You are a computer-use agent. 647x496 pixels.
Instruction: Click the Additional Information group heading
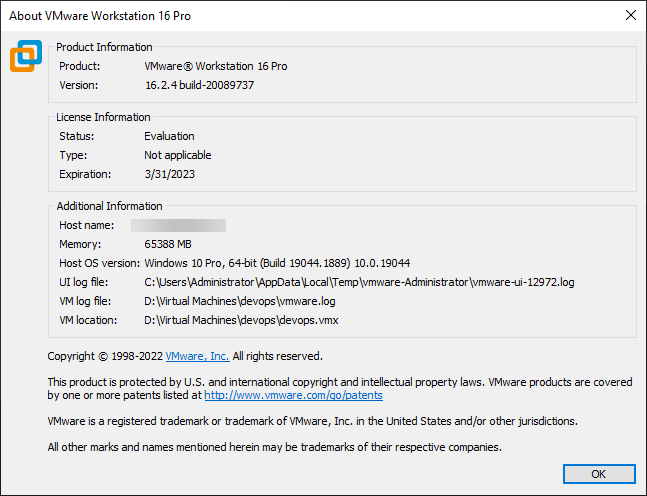point(109,206)
